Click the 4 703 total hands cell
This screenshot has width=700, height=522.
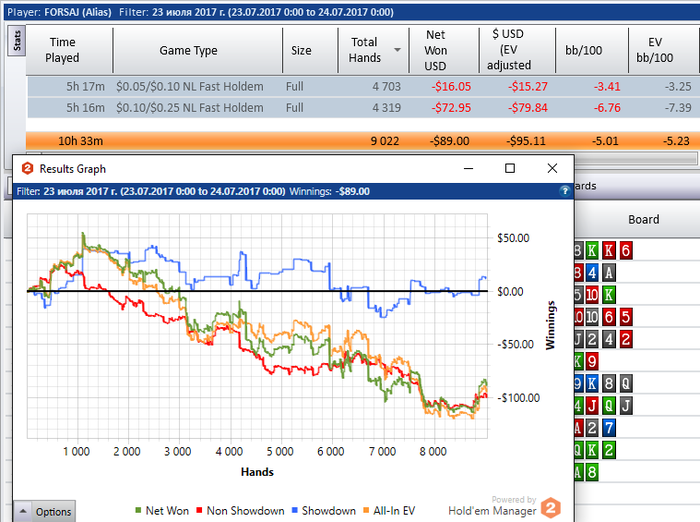pyautogui.click(x=387, y=86)
